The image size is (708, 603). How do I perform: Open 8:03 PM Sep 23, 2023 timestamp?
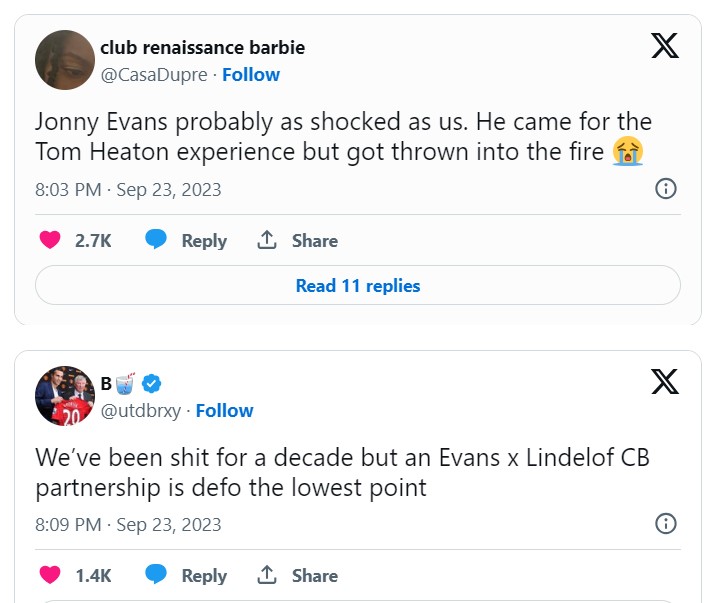tap(128, 189)
